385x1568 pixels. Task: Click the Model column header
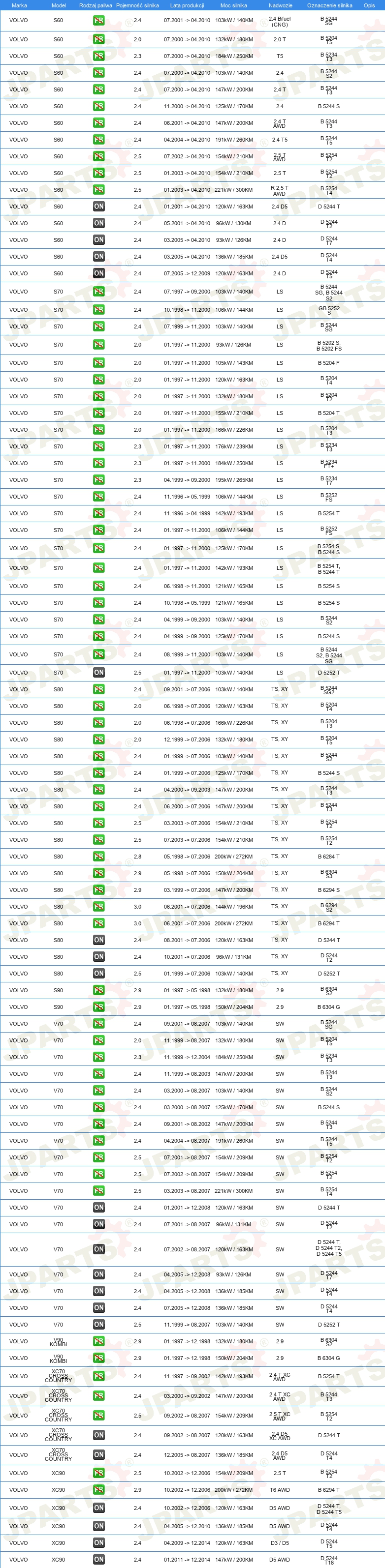coord(59,5)
